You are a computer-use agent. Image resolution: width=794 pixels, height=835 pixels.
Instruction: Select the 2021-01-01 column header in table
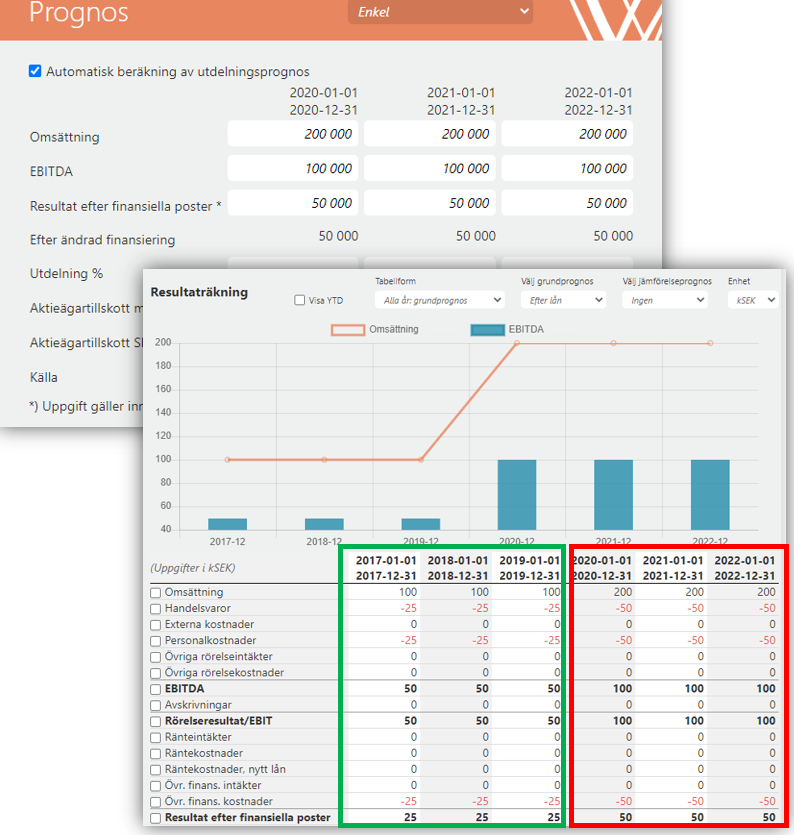(x=673, y=568)
